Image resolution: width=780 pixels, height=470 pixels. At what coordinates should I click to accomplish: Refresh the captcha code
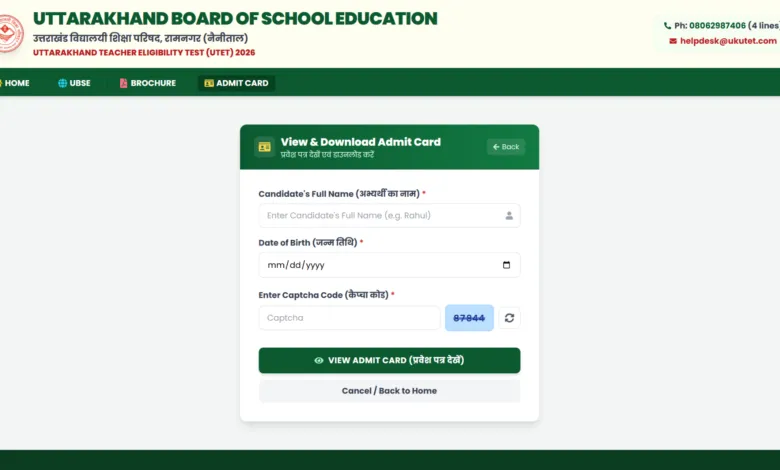[509, 318]
